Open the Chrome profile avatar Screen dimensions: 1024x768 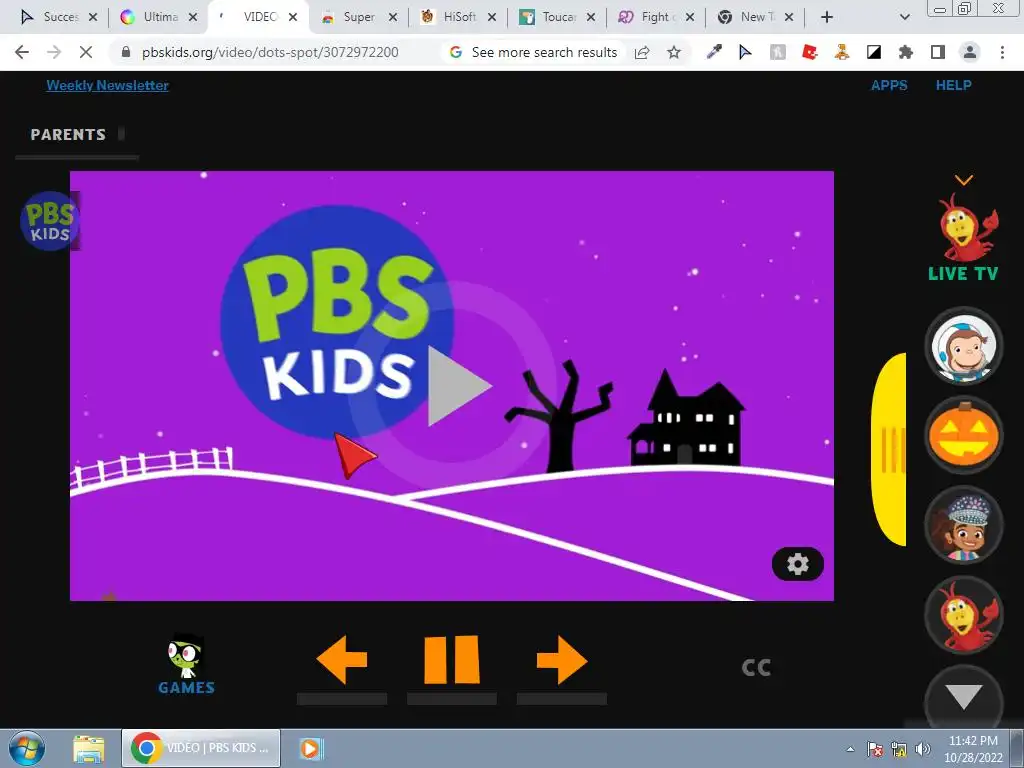click(x=970, y=52)
